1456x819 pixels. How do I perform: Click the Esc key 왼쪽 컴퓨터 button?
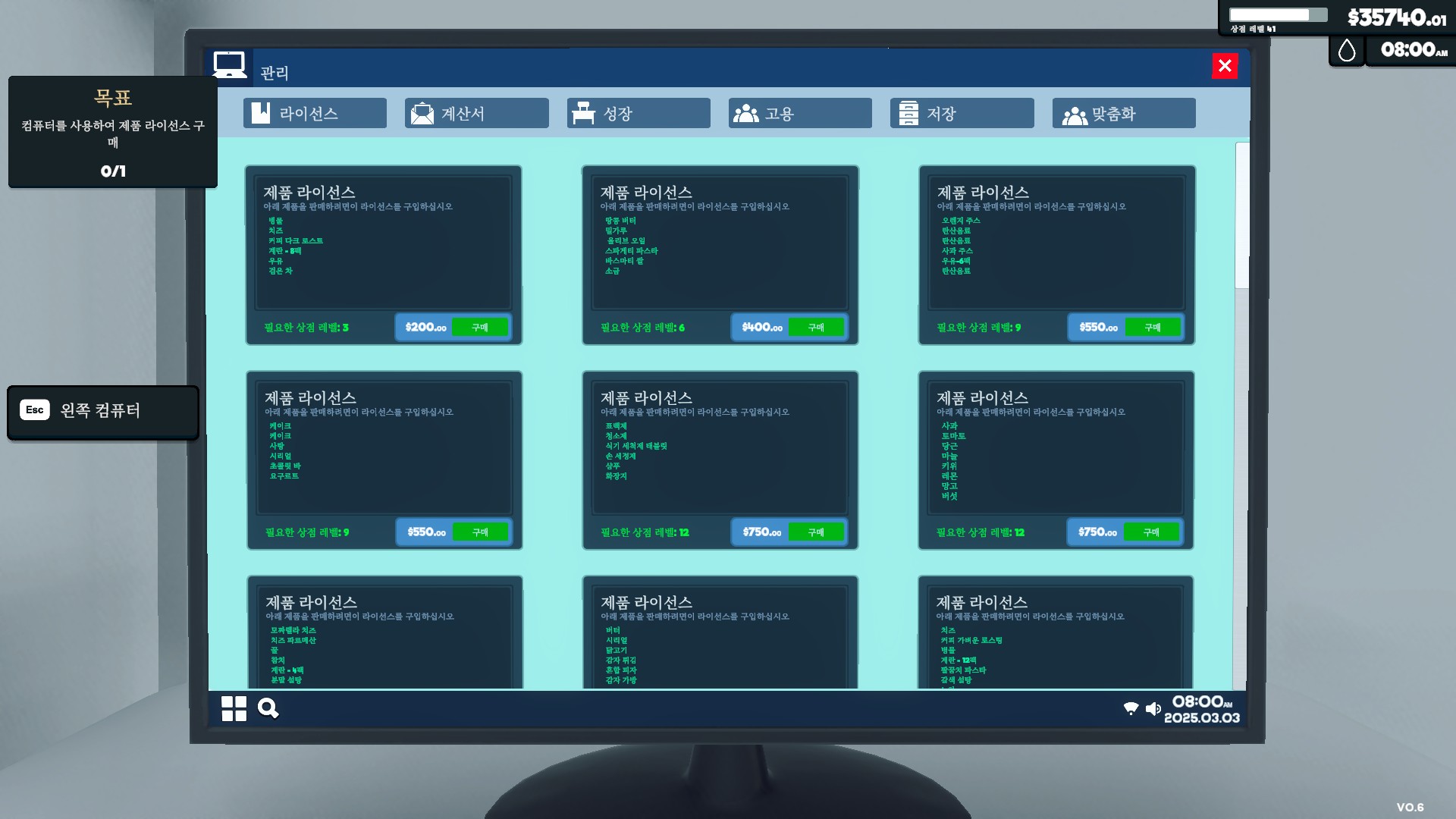[x=103, y=412]
